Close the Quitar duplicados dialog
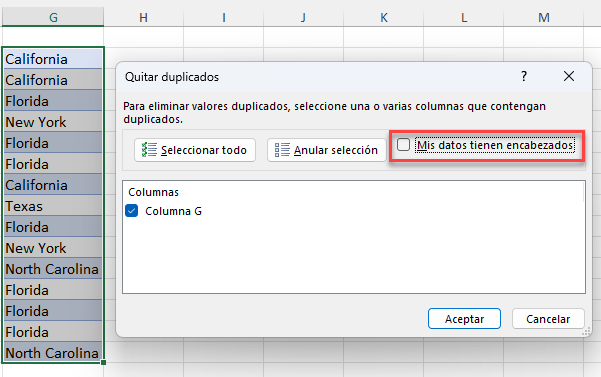The height and width of the screenshot is (377, 601). tap(569, 76)
